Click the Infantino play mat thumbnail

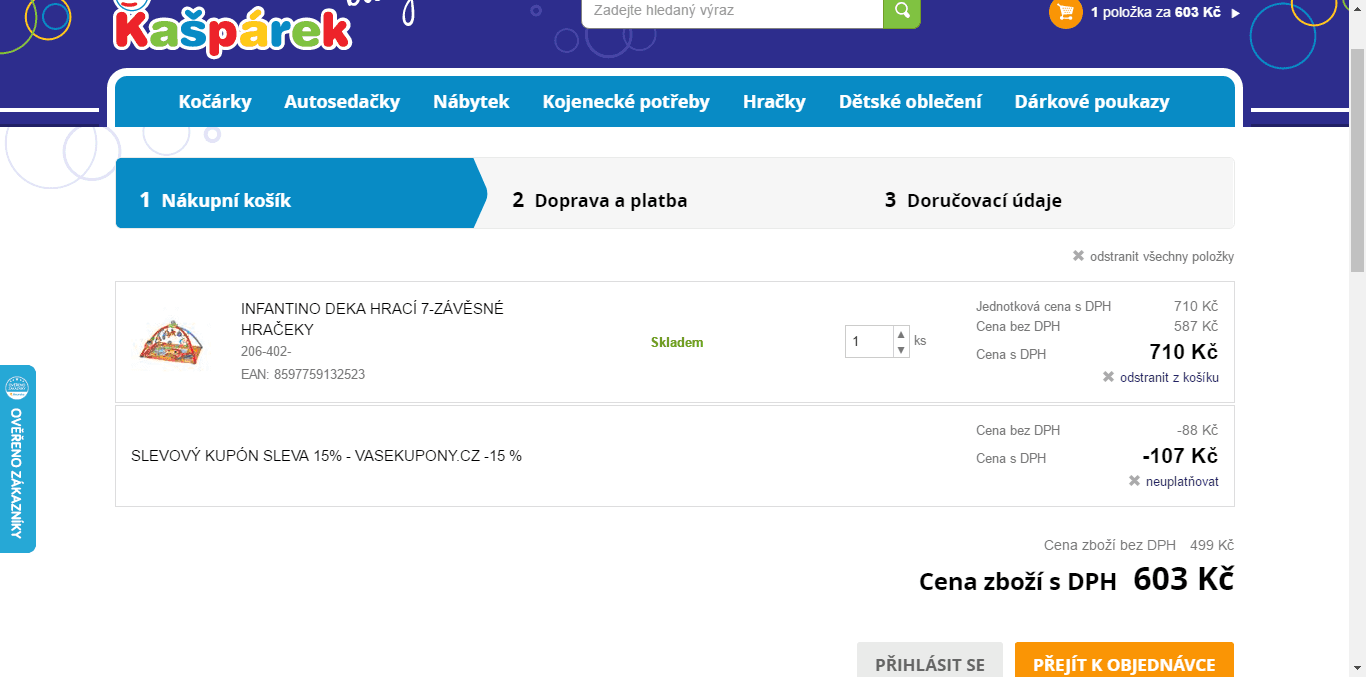pos(171,342)
